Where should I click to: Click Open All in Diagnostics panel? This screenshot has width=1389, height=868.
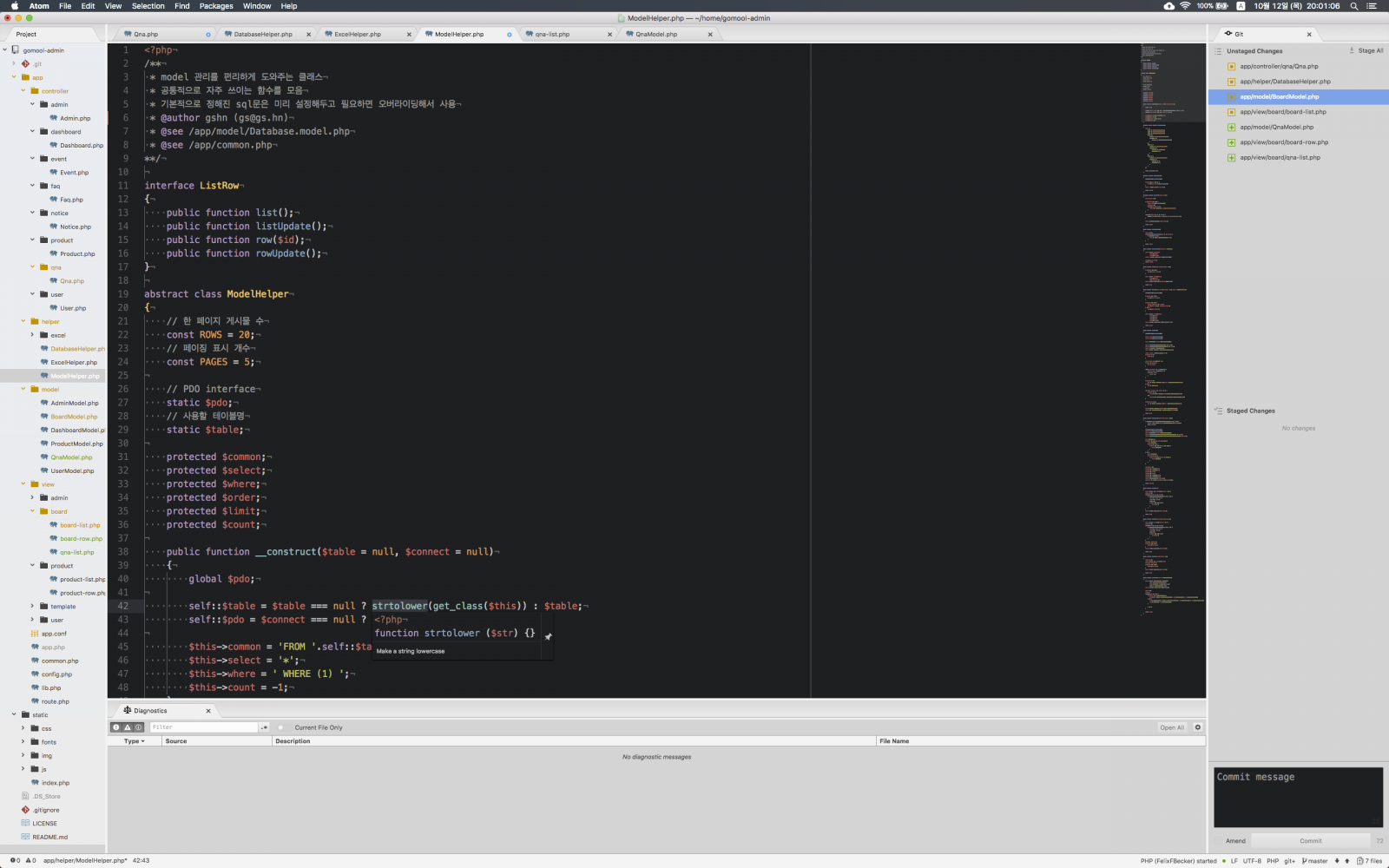1171,727
